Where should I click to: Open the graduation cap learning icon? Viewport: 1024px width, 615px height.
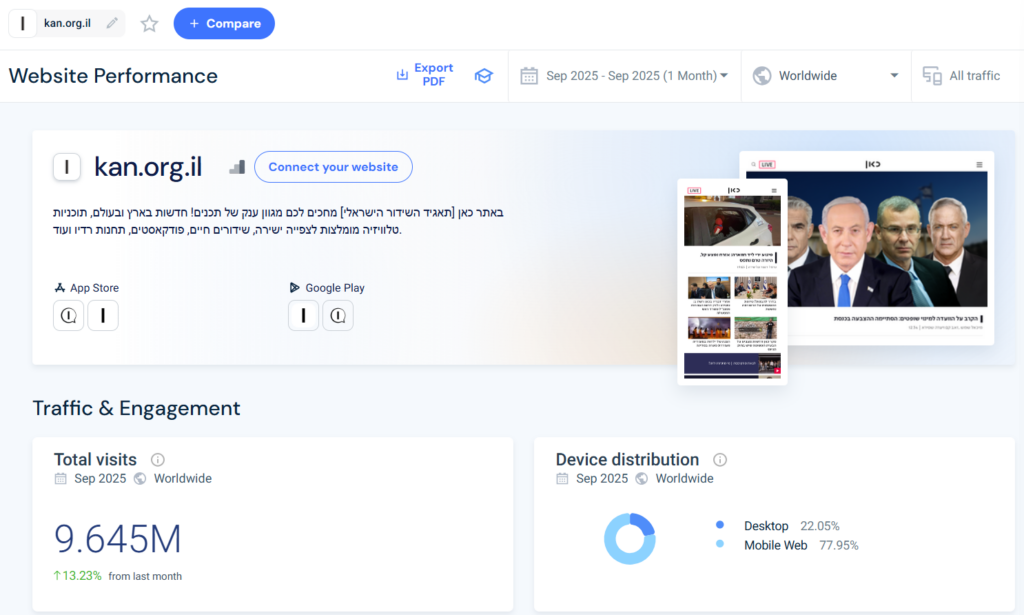click(483, 76)
